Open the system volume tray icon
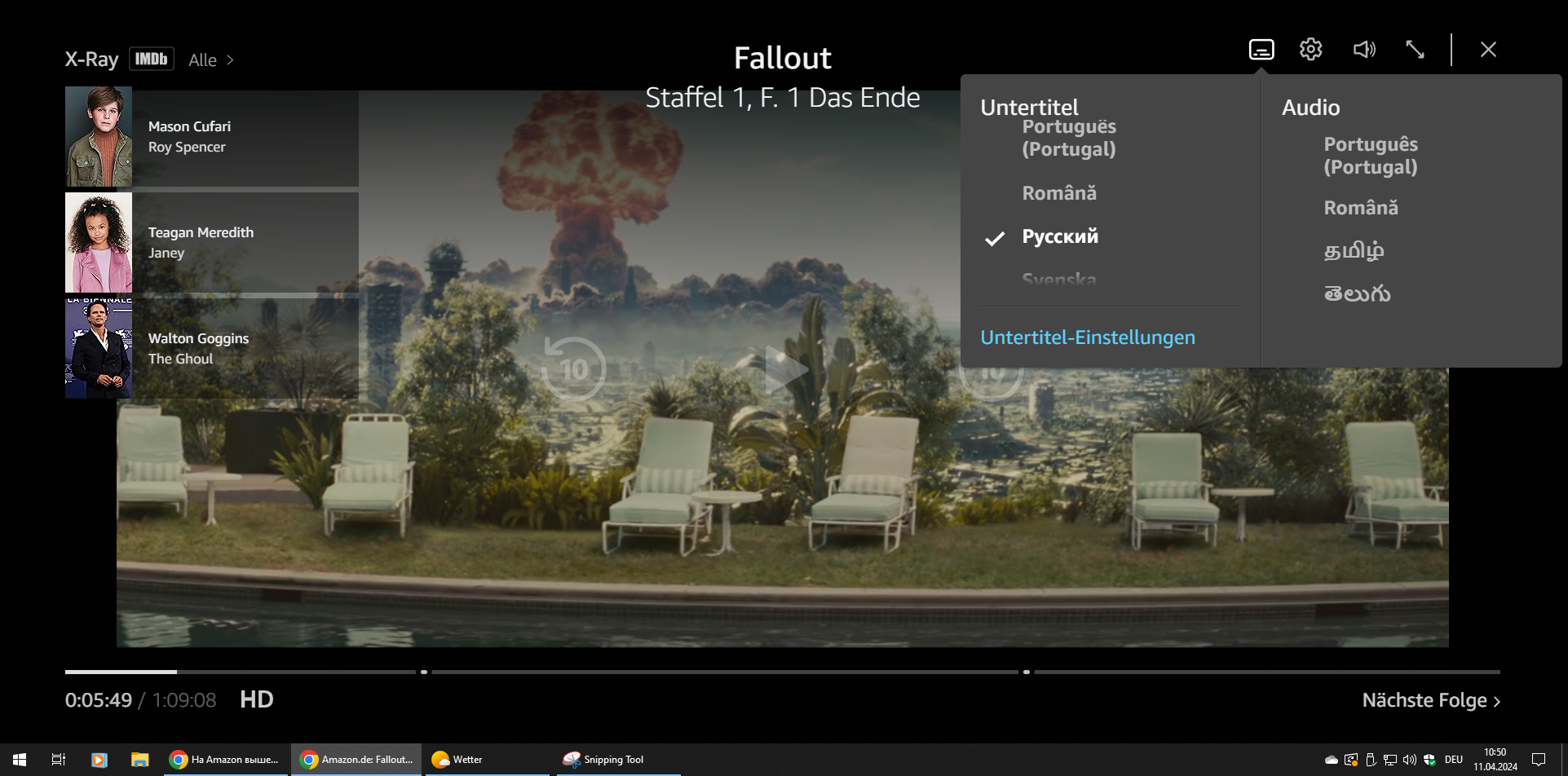 click(x=1410, y=760)
